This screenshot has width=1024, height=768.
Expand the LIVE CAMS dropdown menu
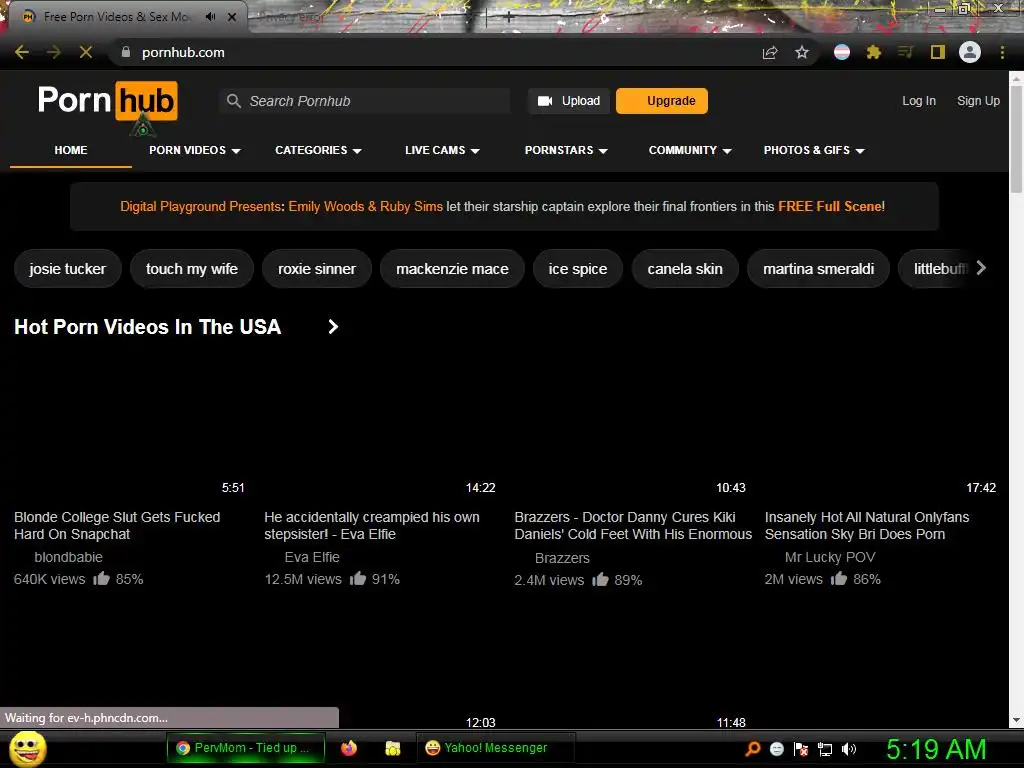pos(442,150)
